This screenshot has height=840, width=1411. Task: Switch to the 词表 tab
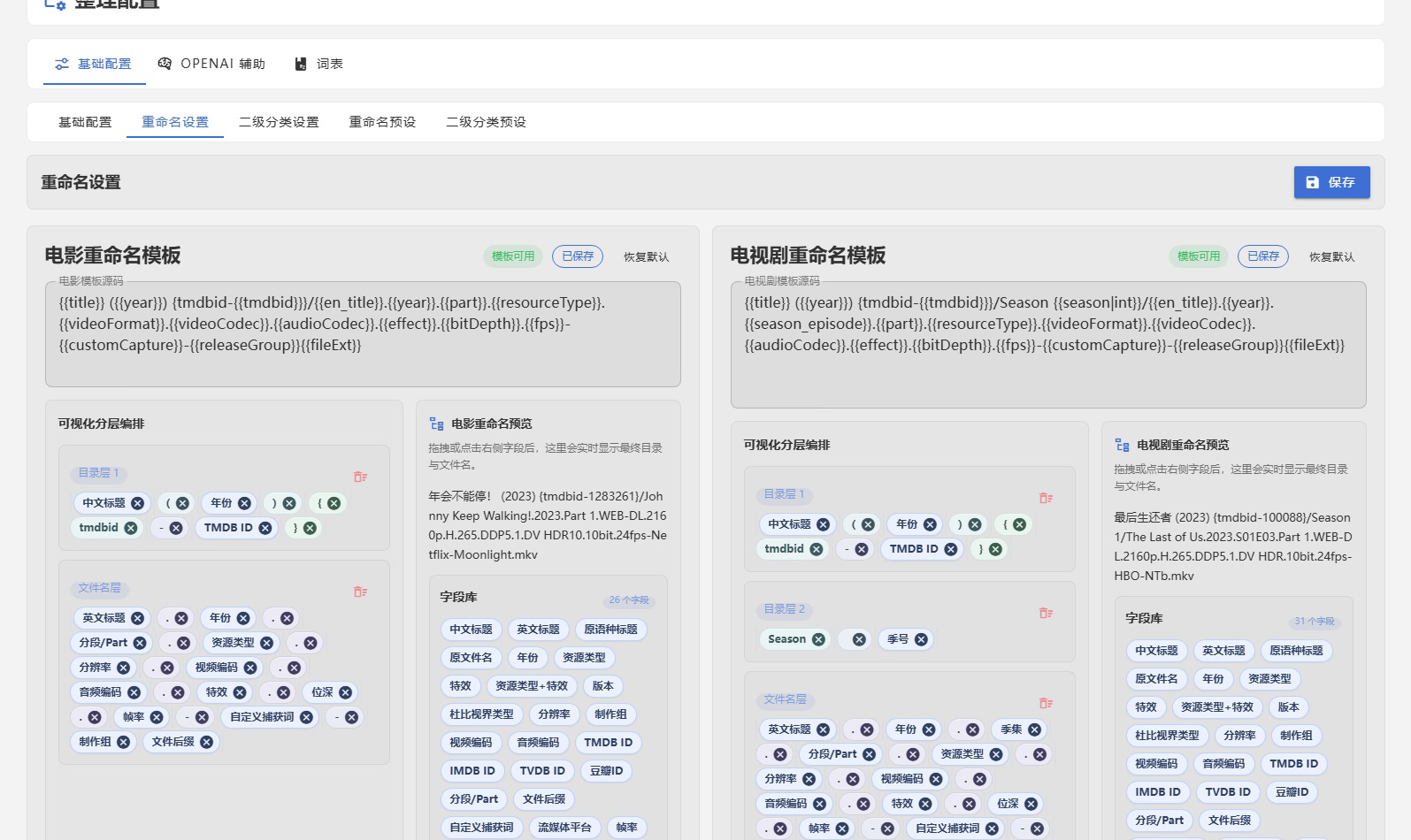318,64
